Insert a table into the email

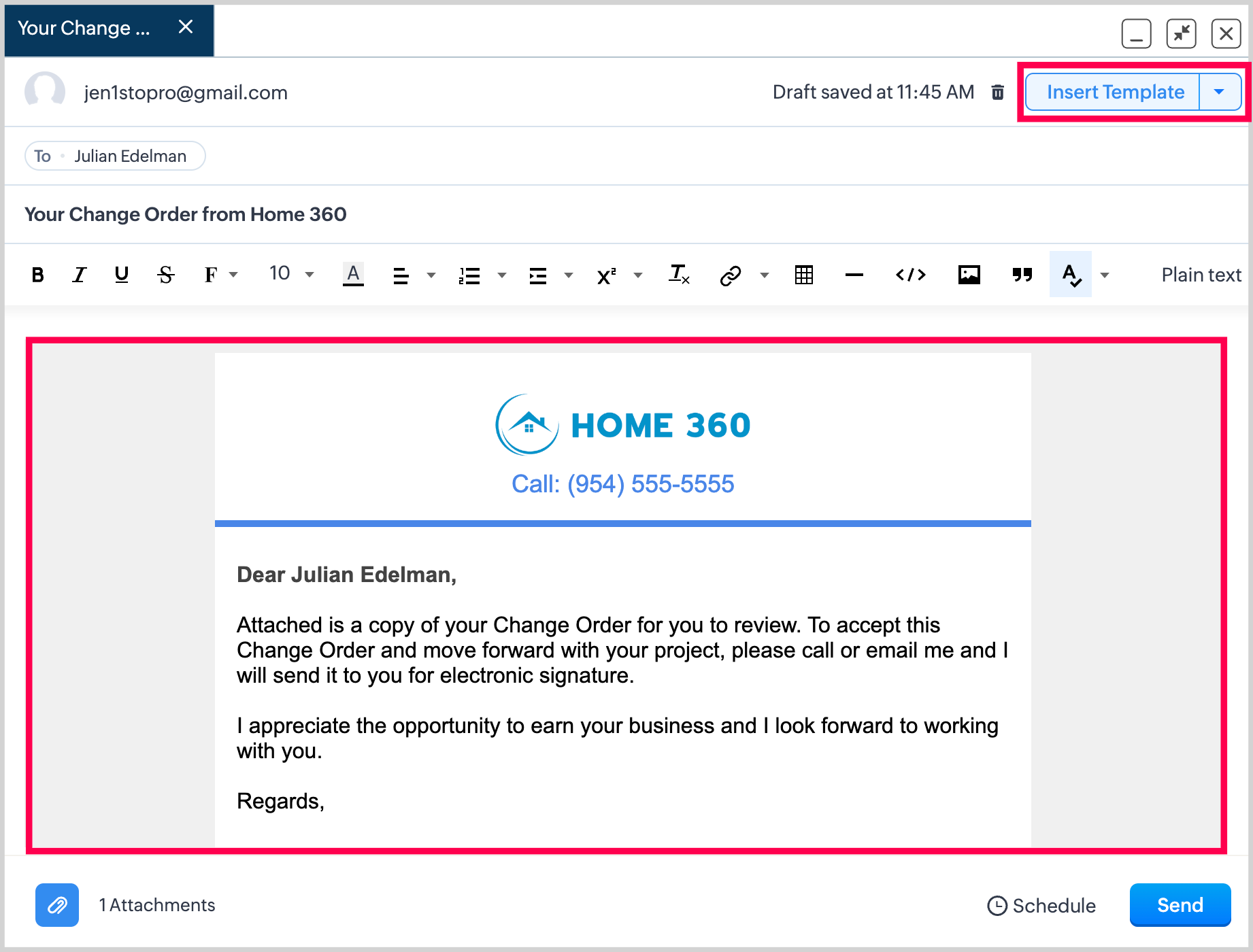(x=803, y=275)
